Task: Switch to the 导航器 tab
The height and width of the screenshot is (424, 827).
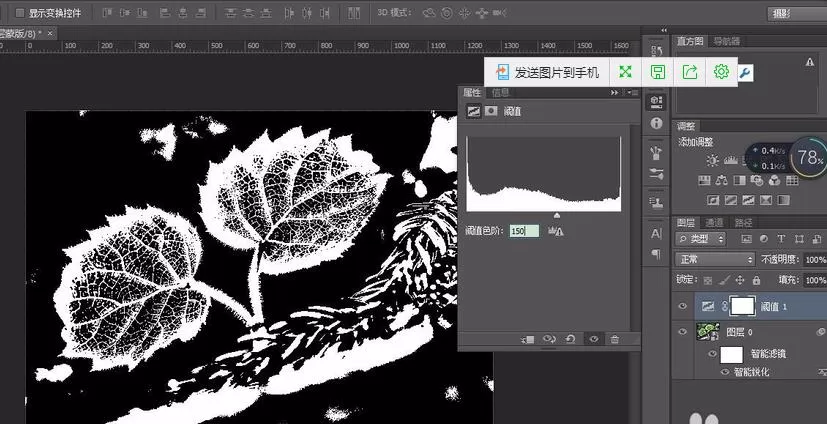Action: 727,41
